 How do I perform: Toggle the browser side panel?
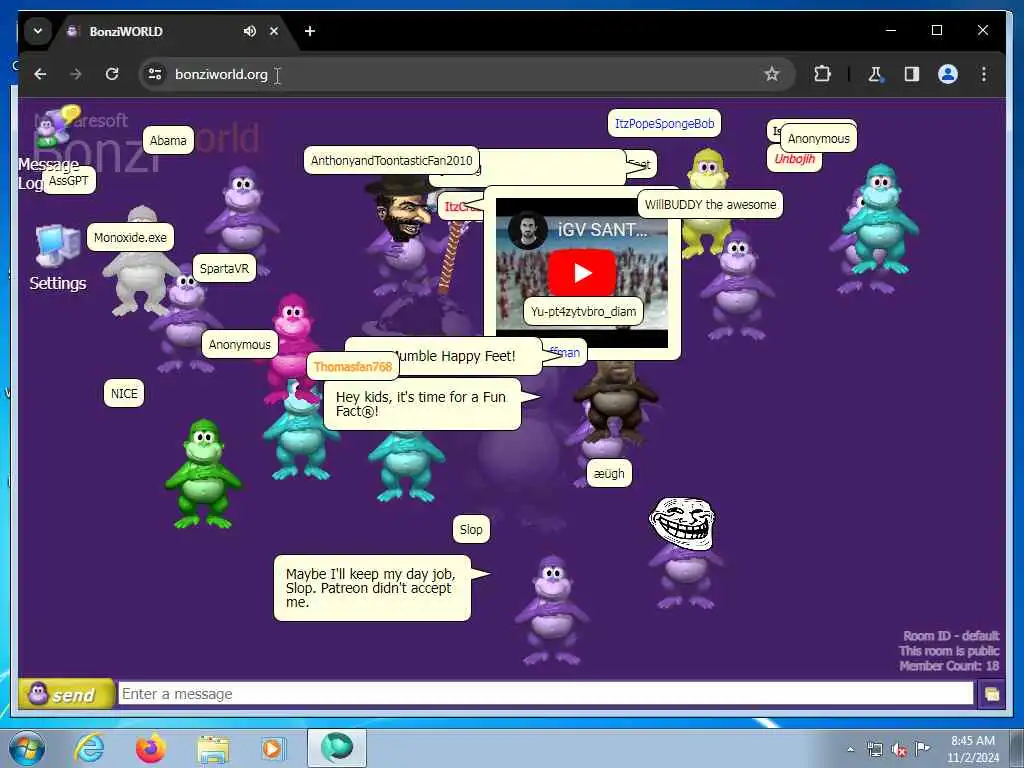912,74
